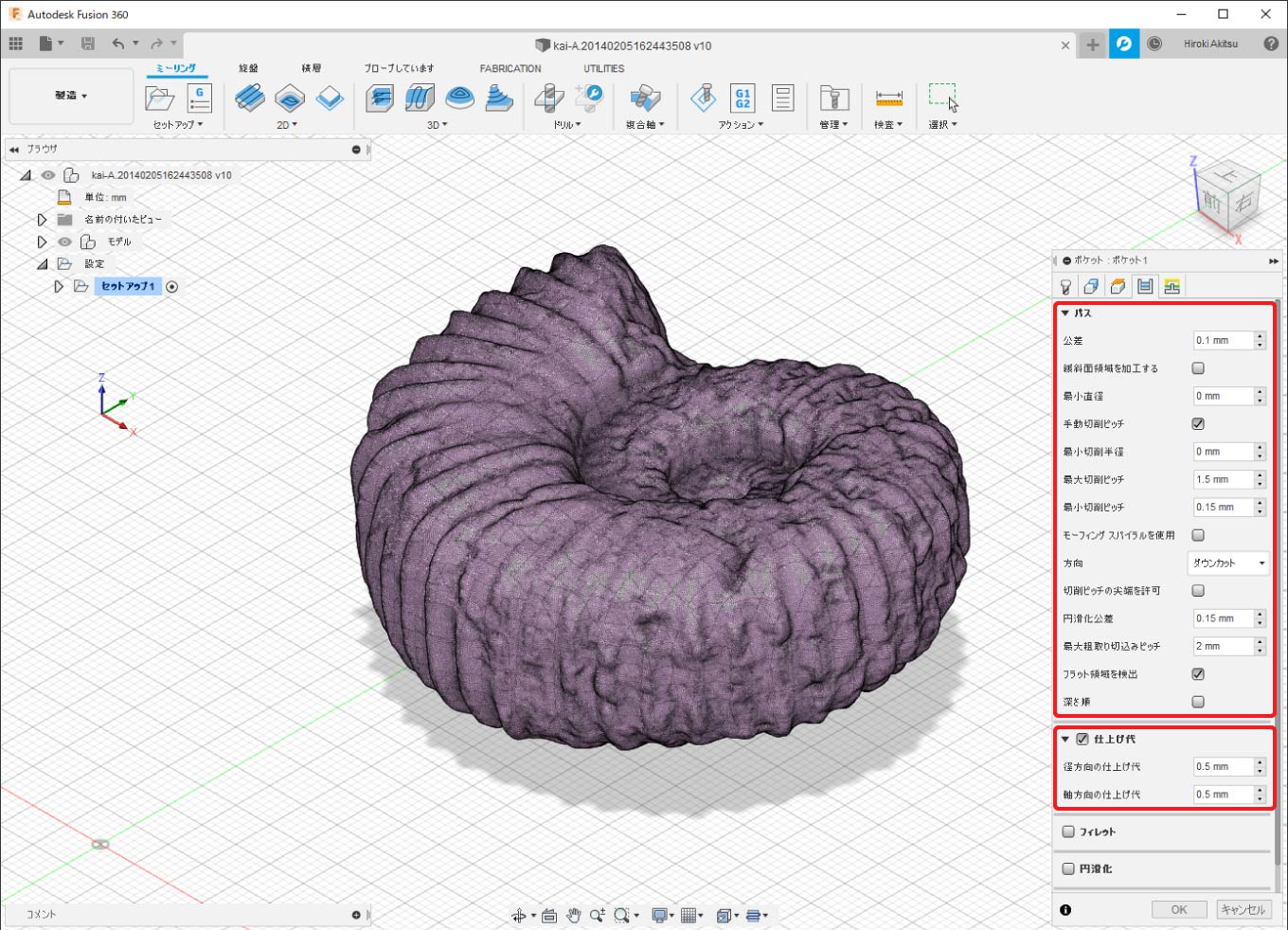1288x930 pixels.
Task: Click the Measure ruler icon in 検査
Action: point(888,98)
